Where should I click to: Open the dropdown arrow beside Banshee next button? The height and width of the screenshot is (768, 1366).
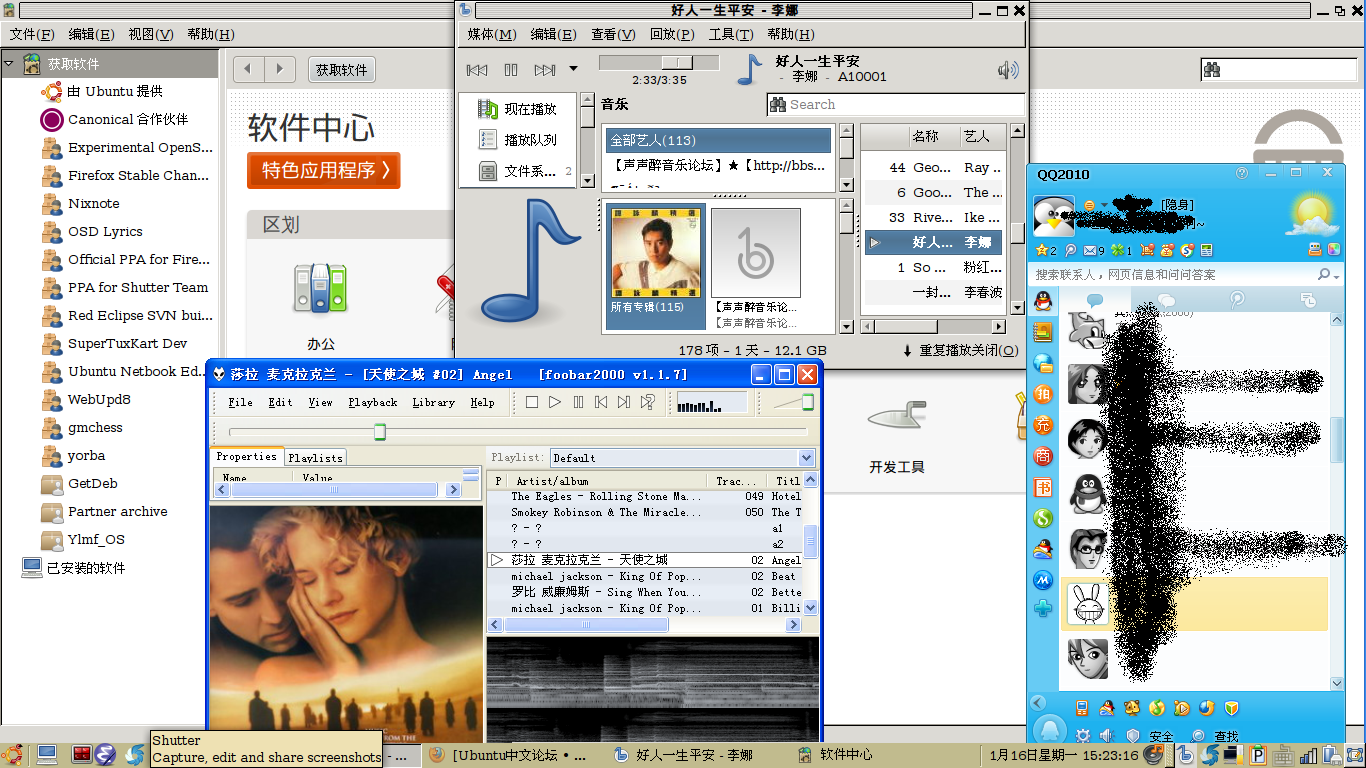(573, 69)
